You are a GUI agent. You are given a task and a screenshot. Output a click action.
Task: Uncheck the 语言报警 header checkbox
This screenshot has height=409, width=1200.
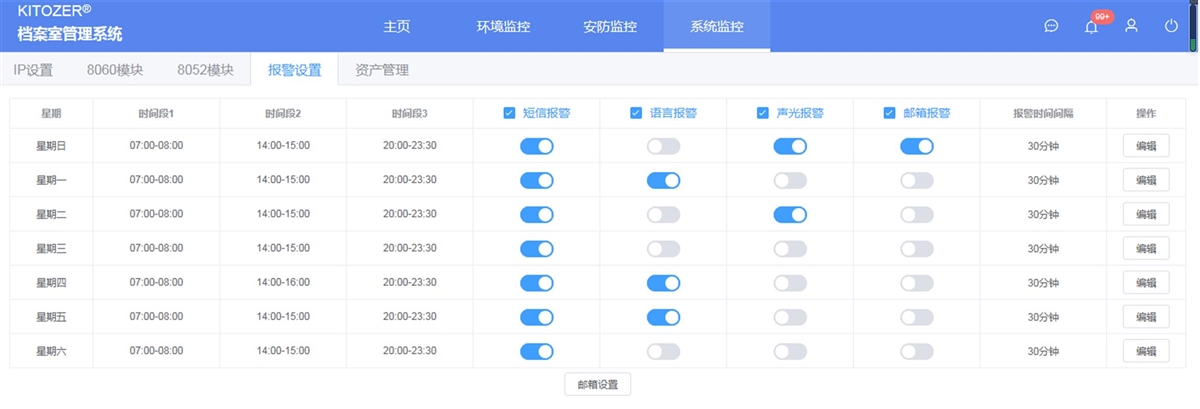point(636,113)
